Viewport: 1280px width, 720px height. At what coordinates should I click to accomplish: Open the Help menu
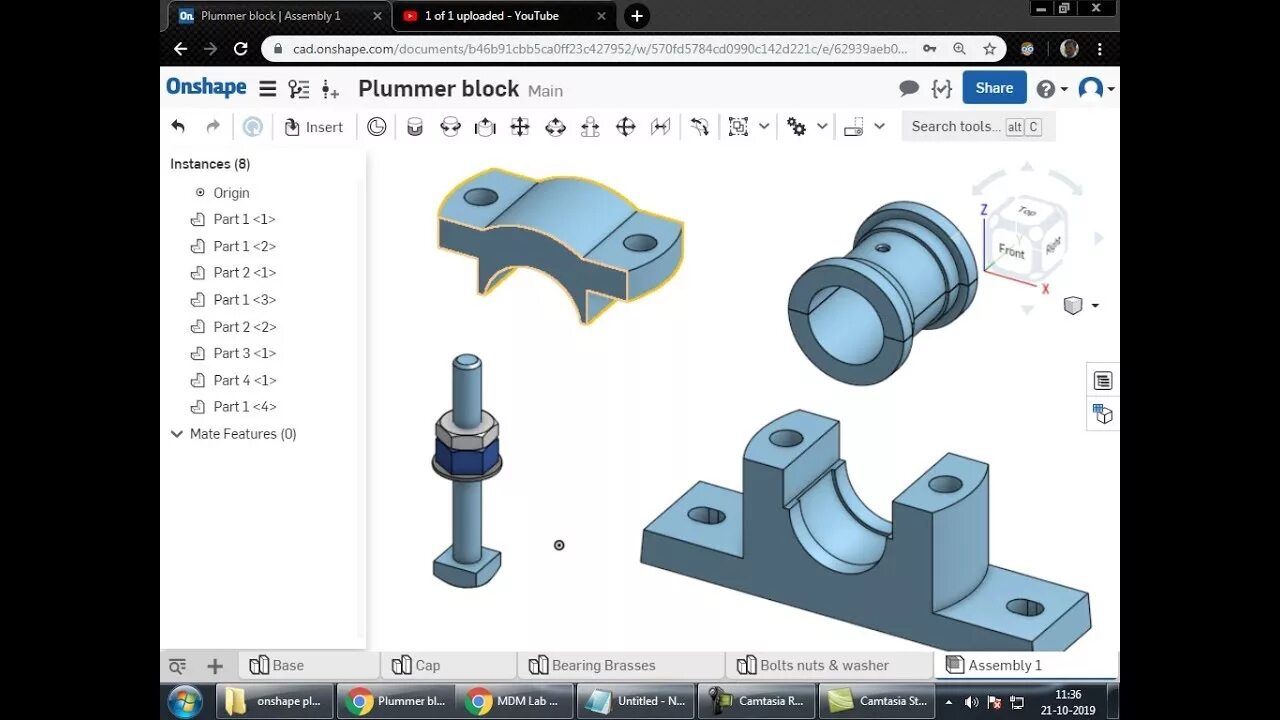point(1051,89)
